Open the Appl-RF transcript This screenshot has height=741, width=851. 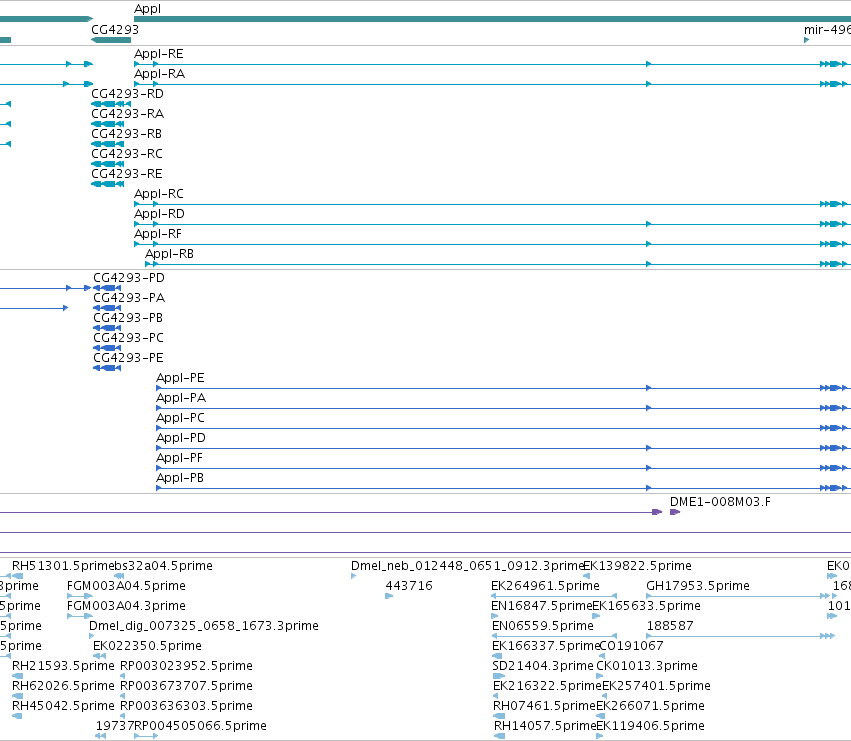tap(158, 234)
